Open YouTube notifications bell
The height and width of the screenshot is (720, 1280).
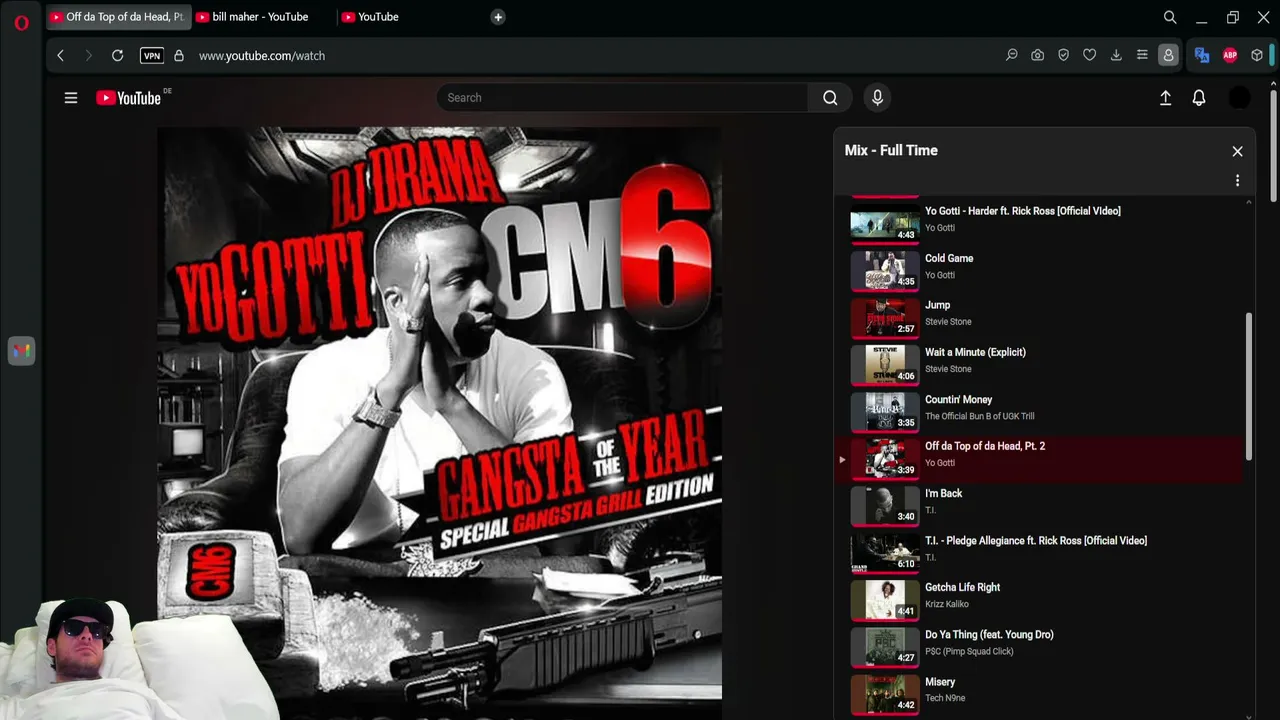(x=1199, y=98)
